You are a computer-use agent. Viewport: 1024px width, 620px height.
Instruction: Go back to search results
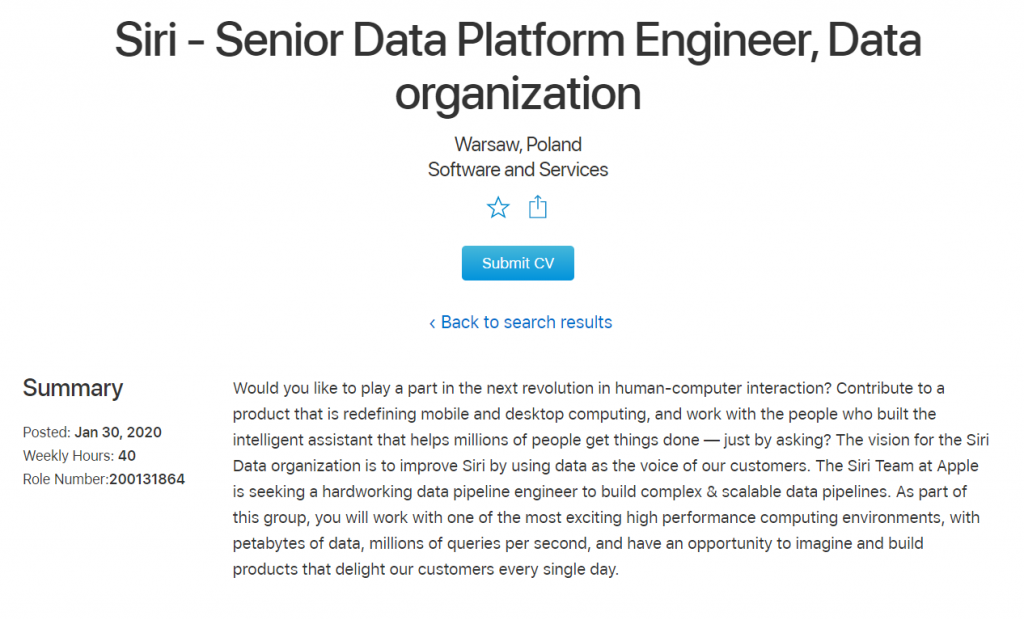(526, 322)
